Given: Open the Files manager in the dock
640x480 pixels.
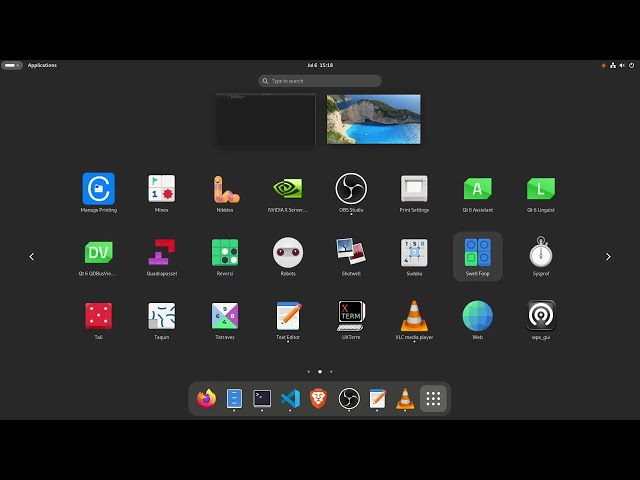Looking at the screenshot, I should point(234,398).
